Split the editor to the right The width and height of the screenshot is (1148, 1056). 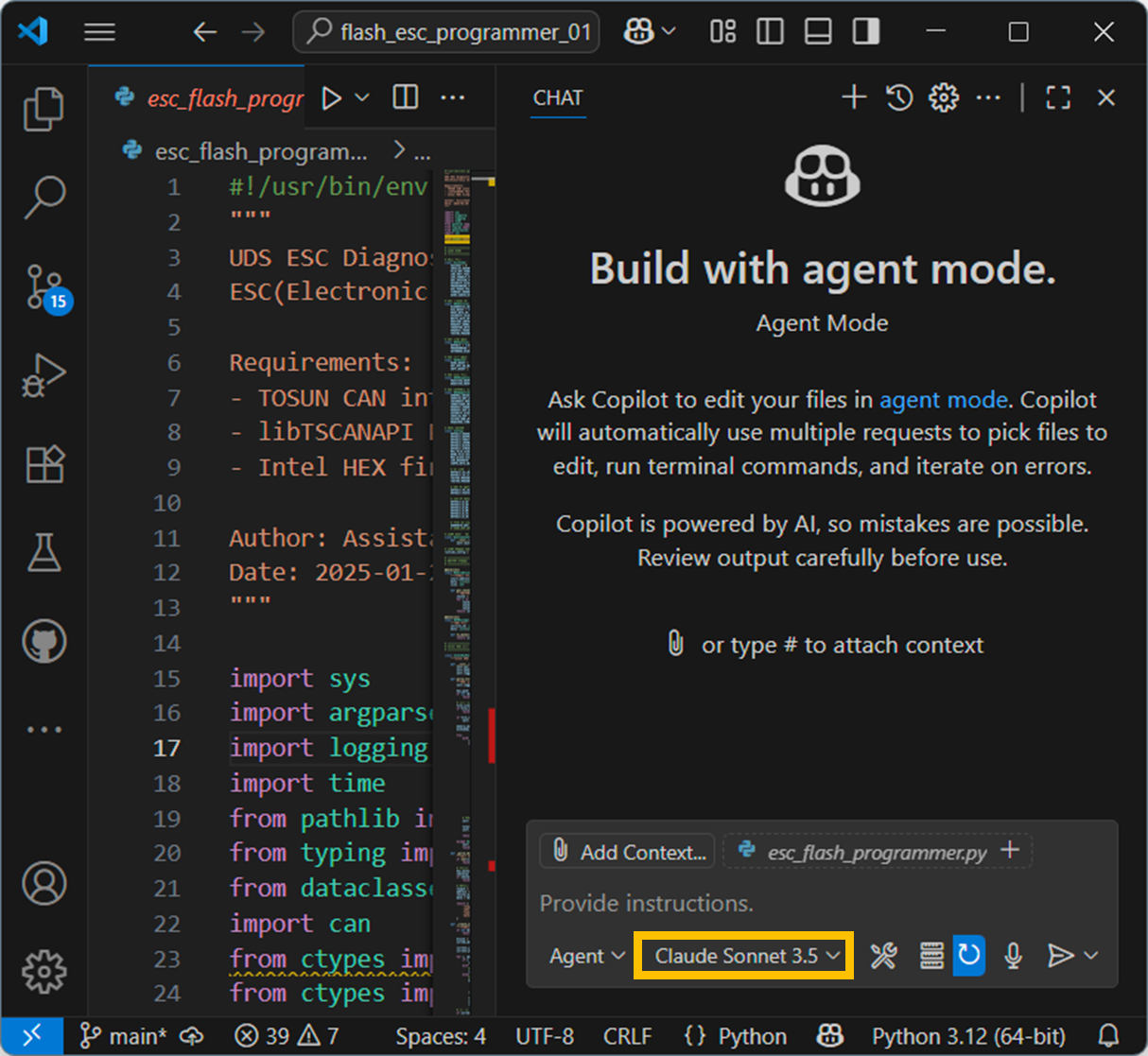(x=406, y=97)
